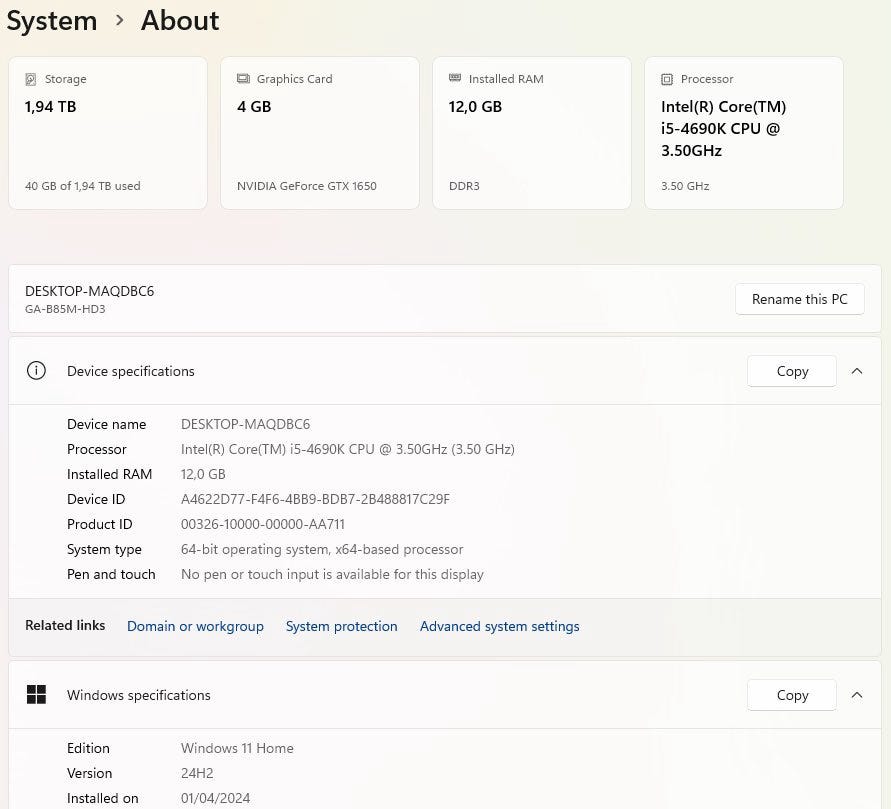Click the Rename this PC button
The width and height of the screenshot is (891, 809).
point(799,299)
